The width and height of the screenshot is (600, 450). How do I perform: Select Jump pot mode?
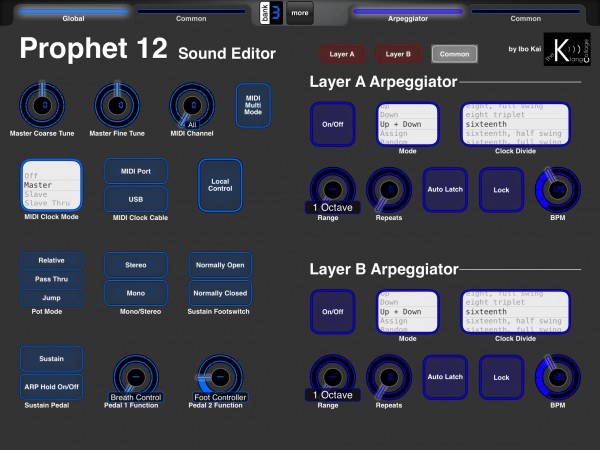pos(52,298)
